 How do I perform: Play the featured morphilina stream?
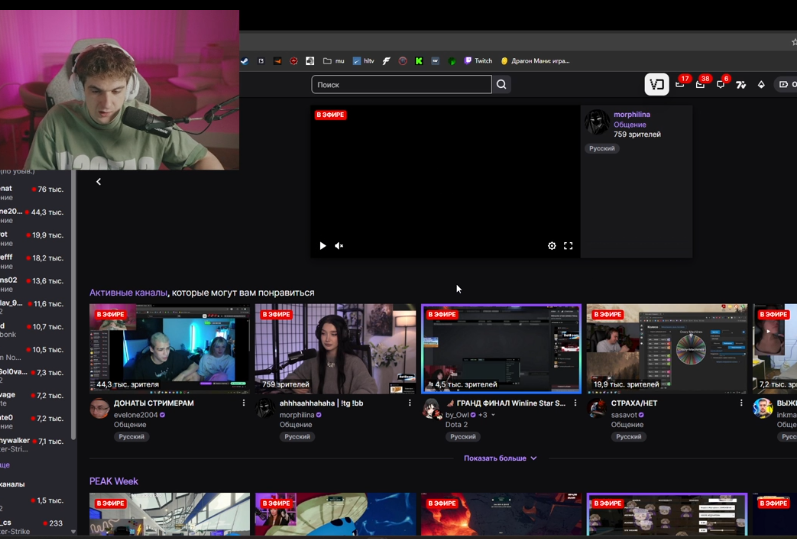[x=322, y=246]
